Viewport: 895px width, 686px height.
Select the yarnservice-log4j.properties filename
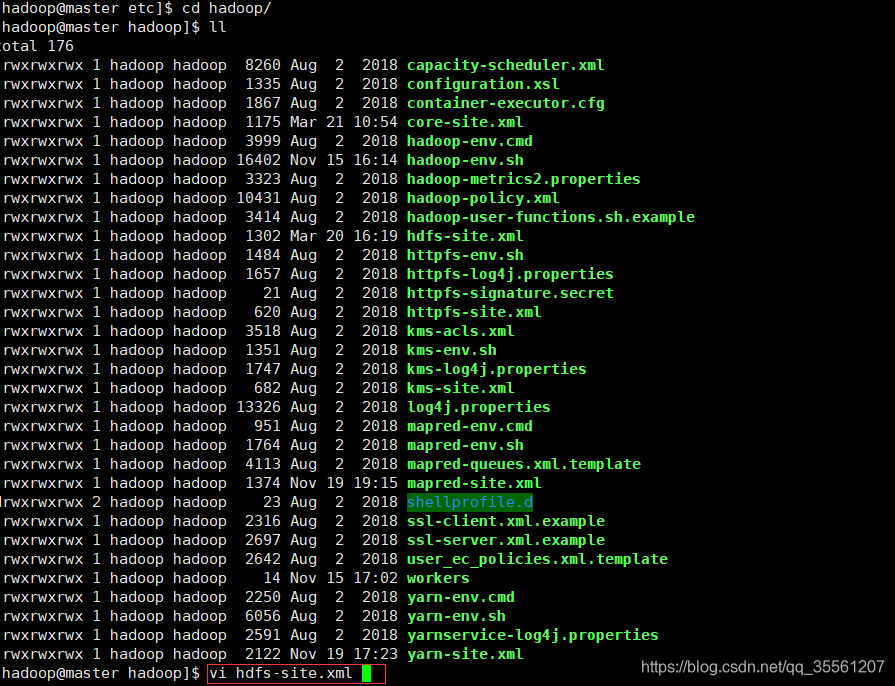click(532, 635)
